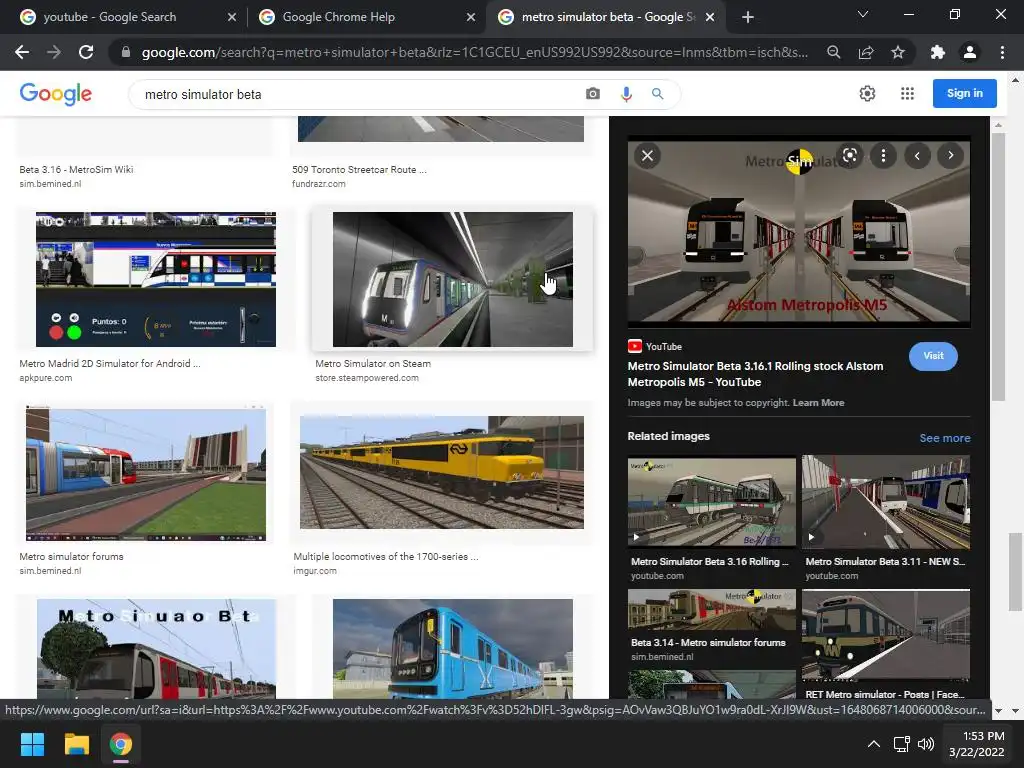Image resolution: width=1024 pixels, height=768 pixels.
Task: Click 'Beta 3.16 - MetroSim Wiki' caption
Action: point(76,170)
